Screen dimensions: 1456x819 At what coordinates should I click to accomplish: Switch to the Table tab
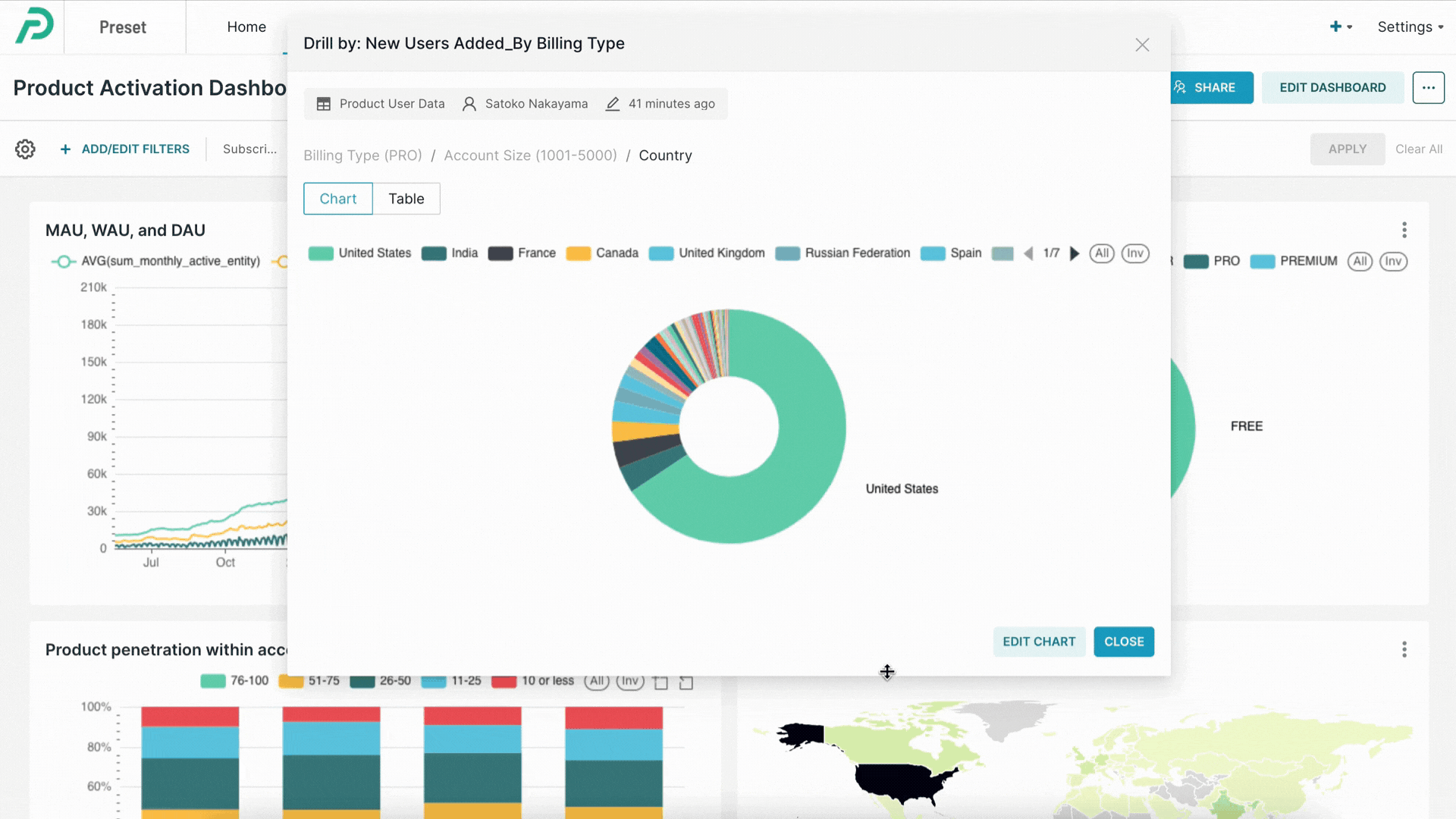point(406,199)
